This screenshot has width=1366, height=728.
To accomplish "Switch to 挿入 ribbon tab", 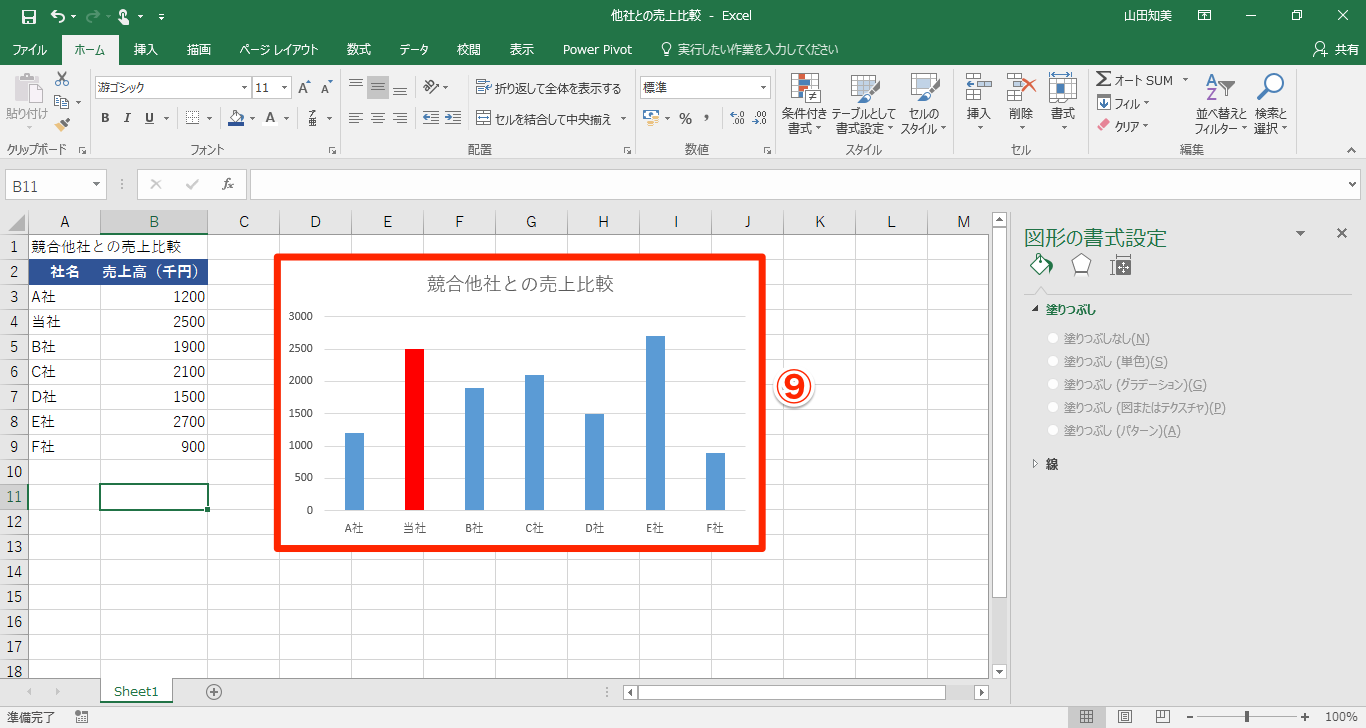I will click(146, 49).
